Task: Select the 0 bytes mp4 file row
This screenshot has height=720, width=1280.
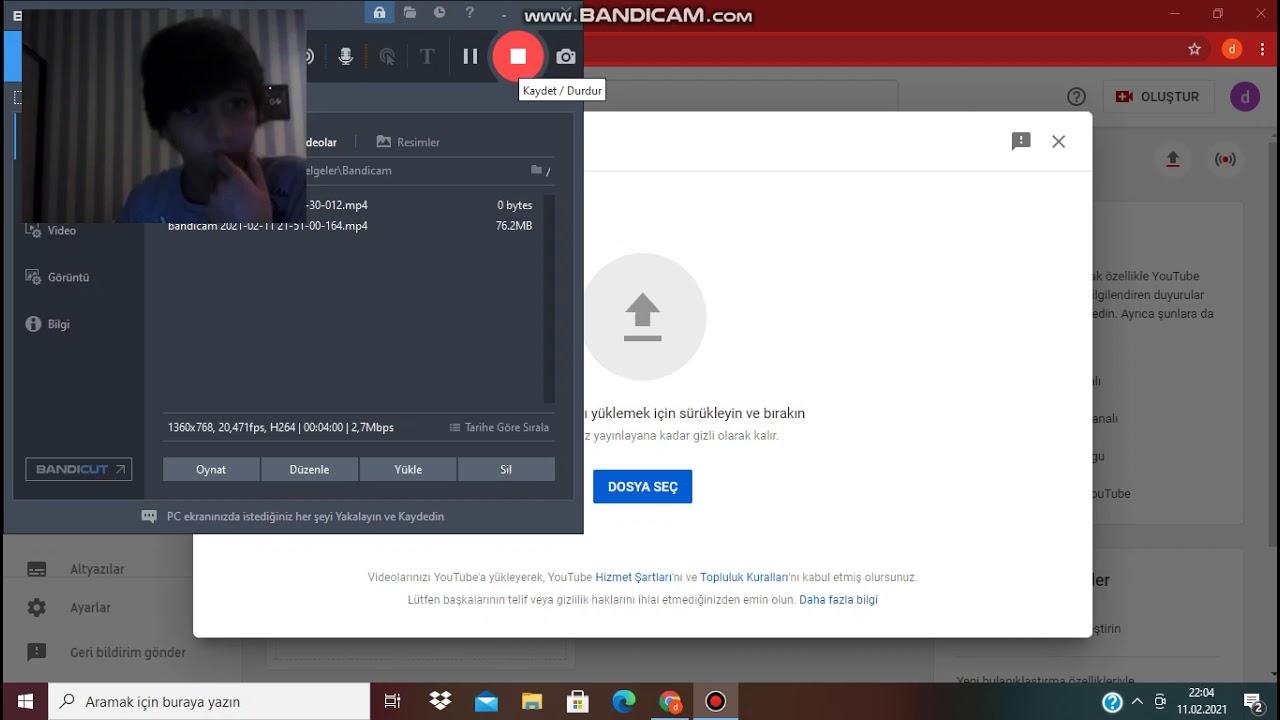Action: pyautogui.click(x=350, y=205)
